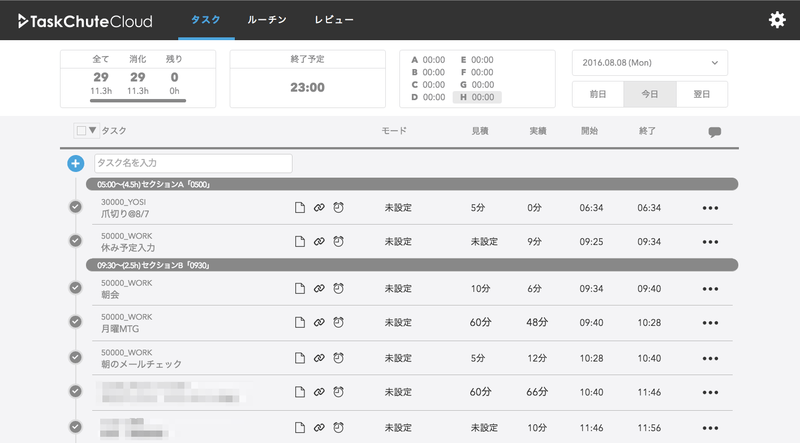The image size is (800, 443).
Task: Click alarm icon in the 11:46–11:56 task row
Action: point(338,427)
